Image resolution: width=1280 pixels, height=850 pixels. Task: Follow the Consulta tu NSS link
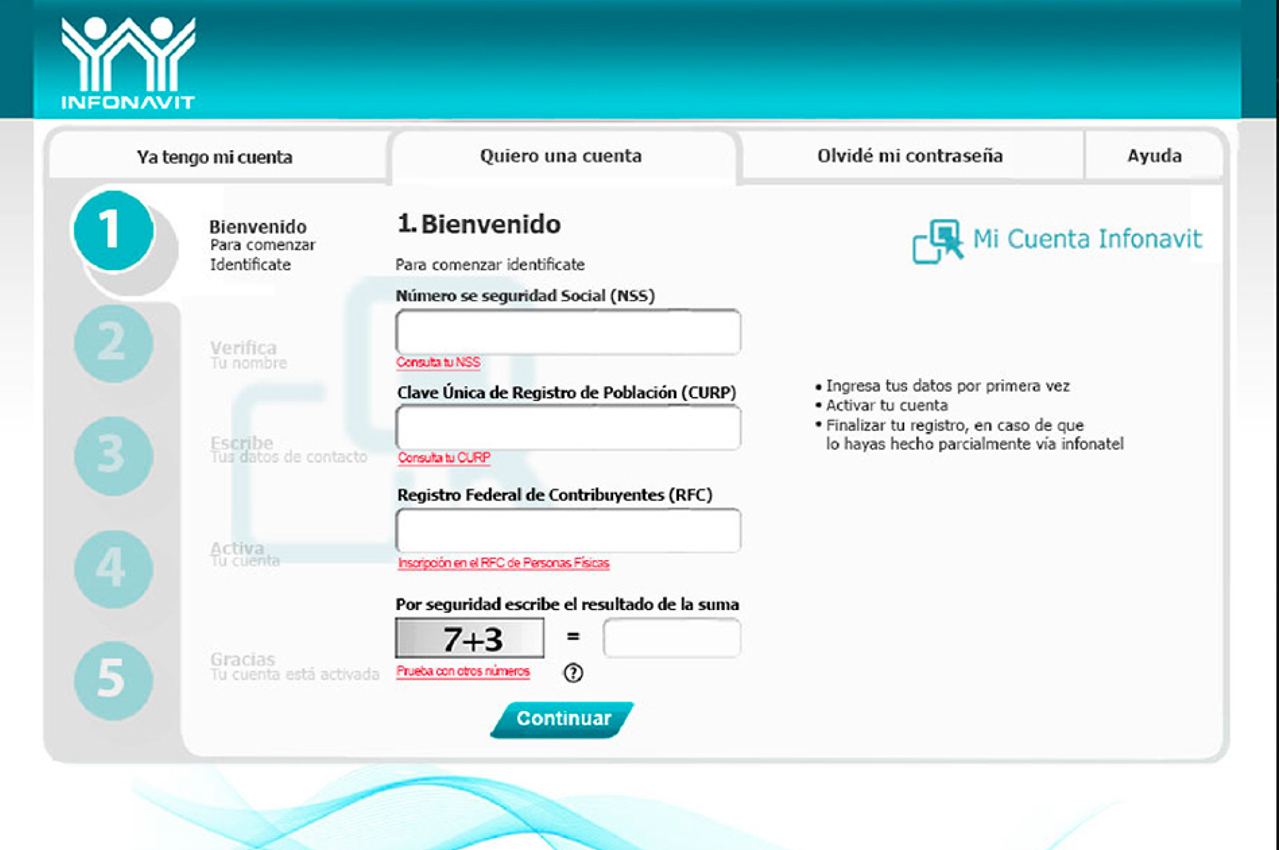click(438, 362)
